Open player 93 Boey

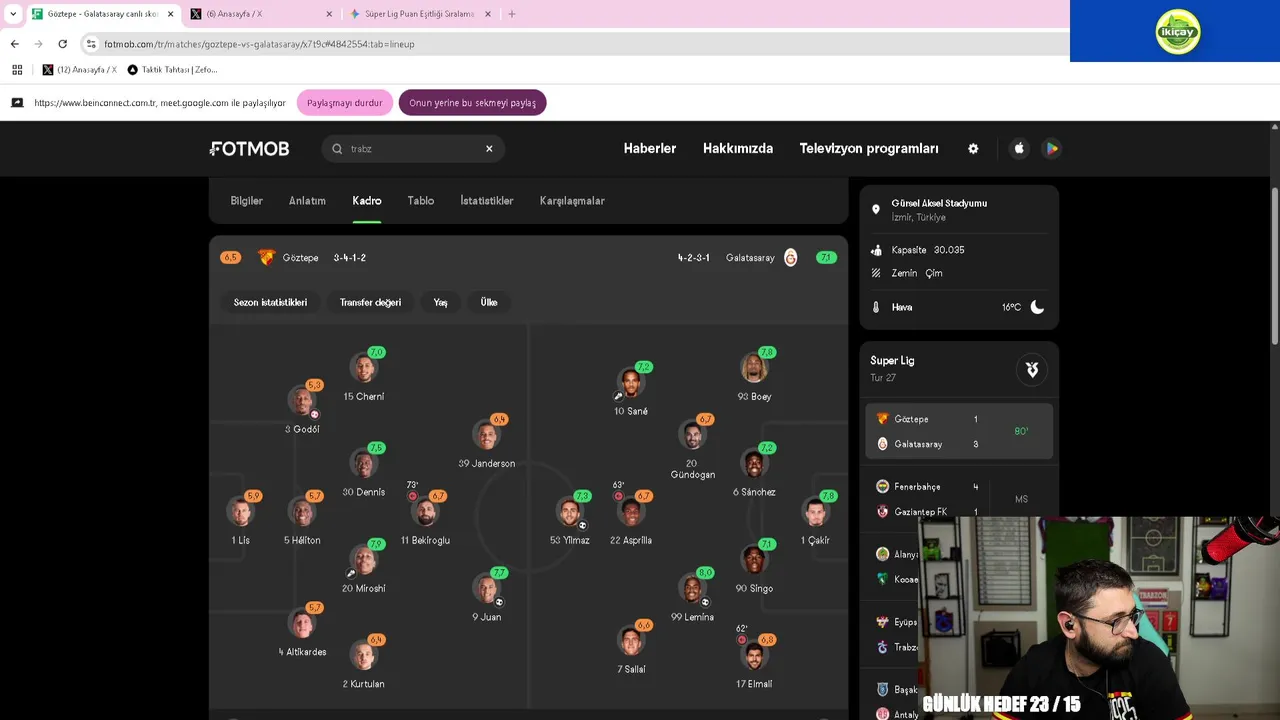pos(754,375)
